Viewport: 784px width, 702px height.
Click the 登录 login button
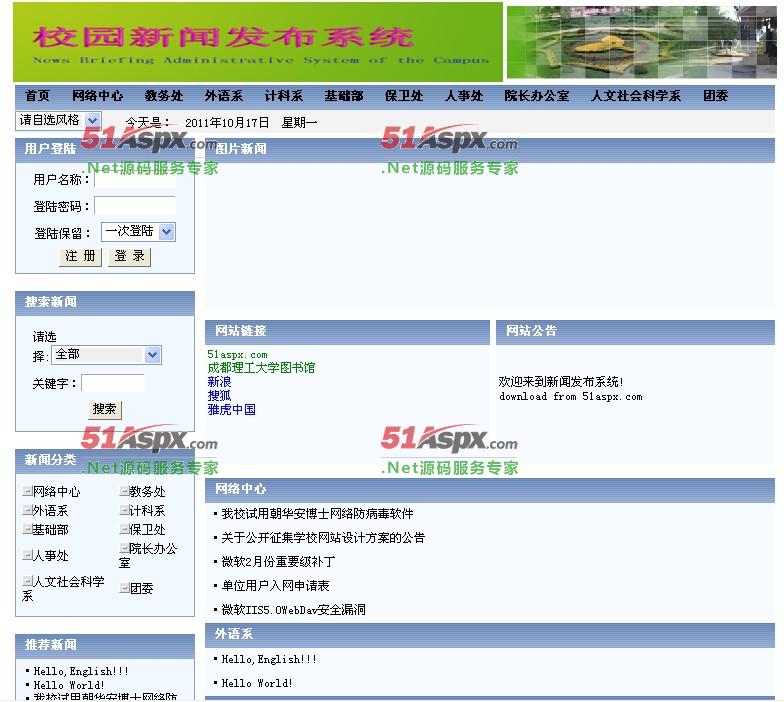point(130,256)
